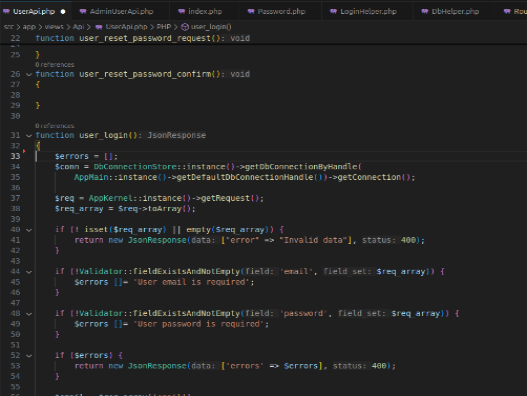Click 'toArray' call on line 38

(x=165, y=209)
